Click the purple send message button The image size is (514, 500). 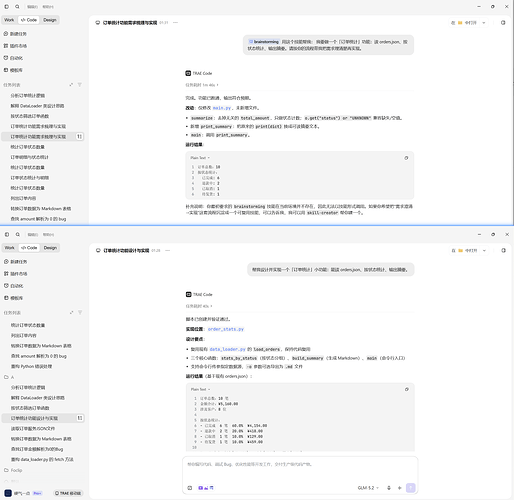coord(411,488)
